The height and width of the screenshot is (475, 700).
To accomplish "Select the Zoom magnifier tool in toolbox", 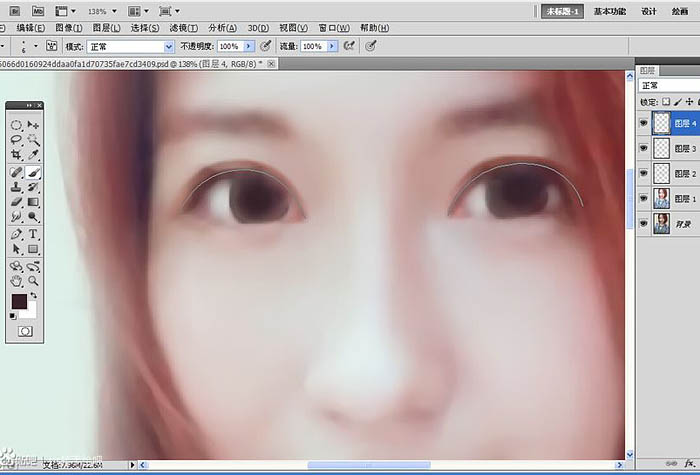I will (33, 281).
